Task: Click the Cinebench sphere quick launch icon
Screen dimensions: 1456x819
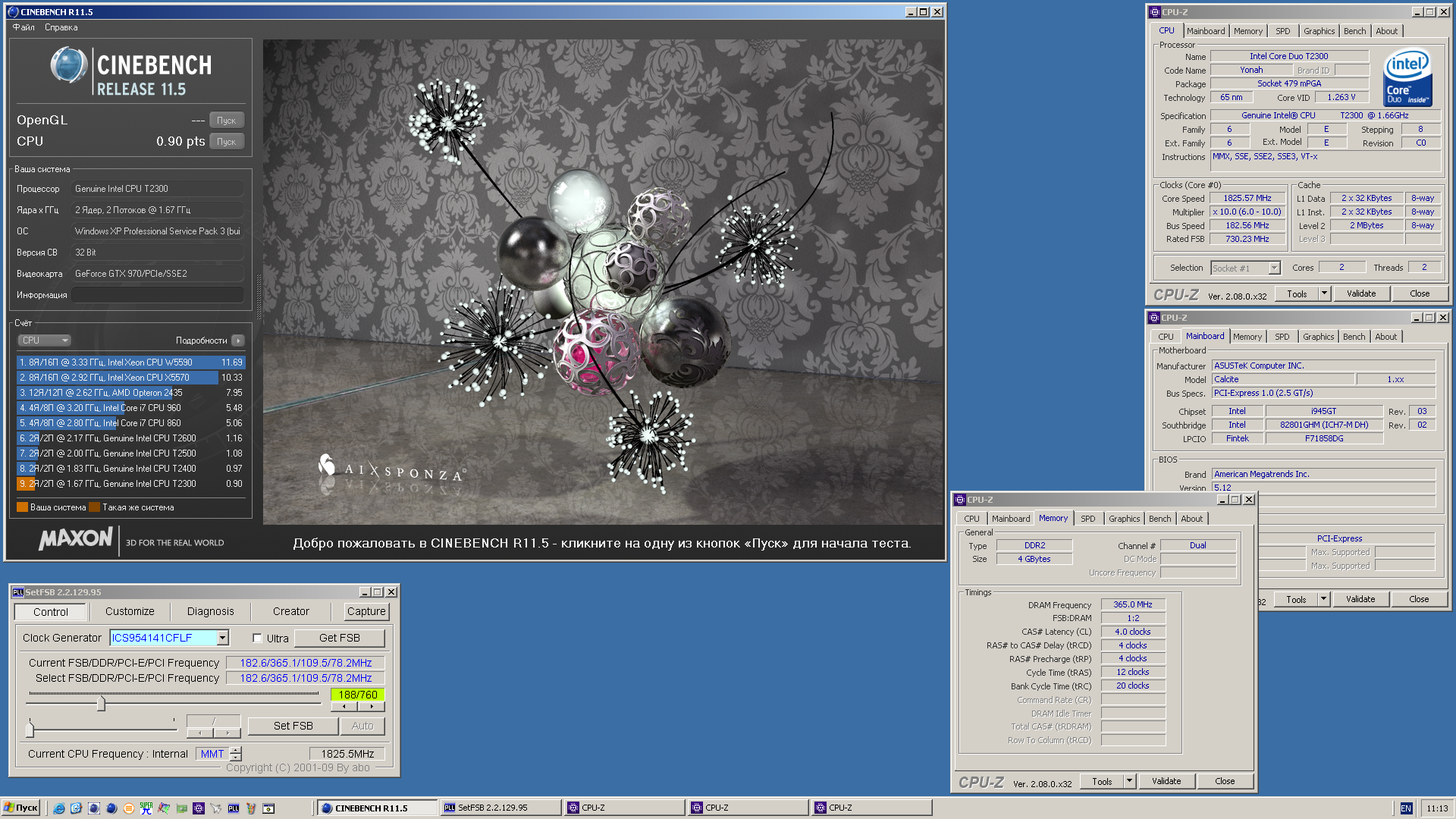Action: 111,808
